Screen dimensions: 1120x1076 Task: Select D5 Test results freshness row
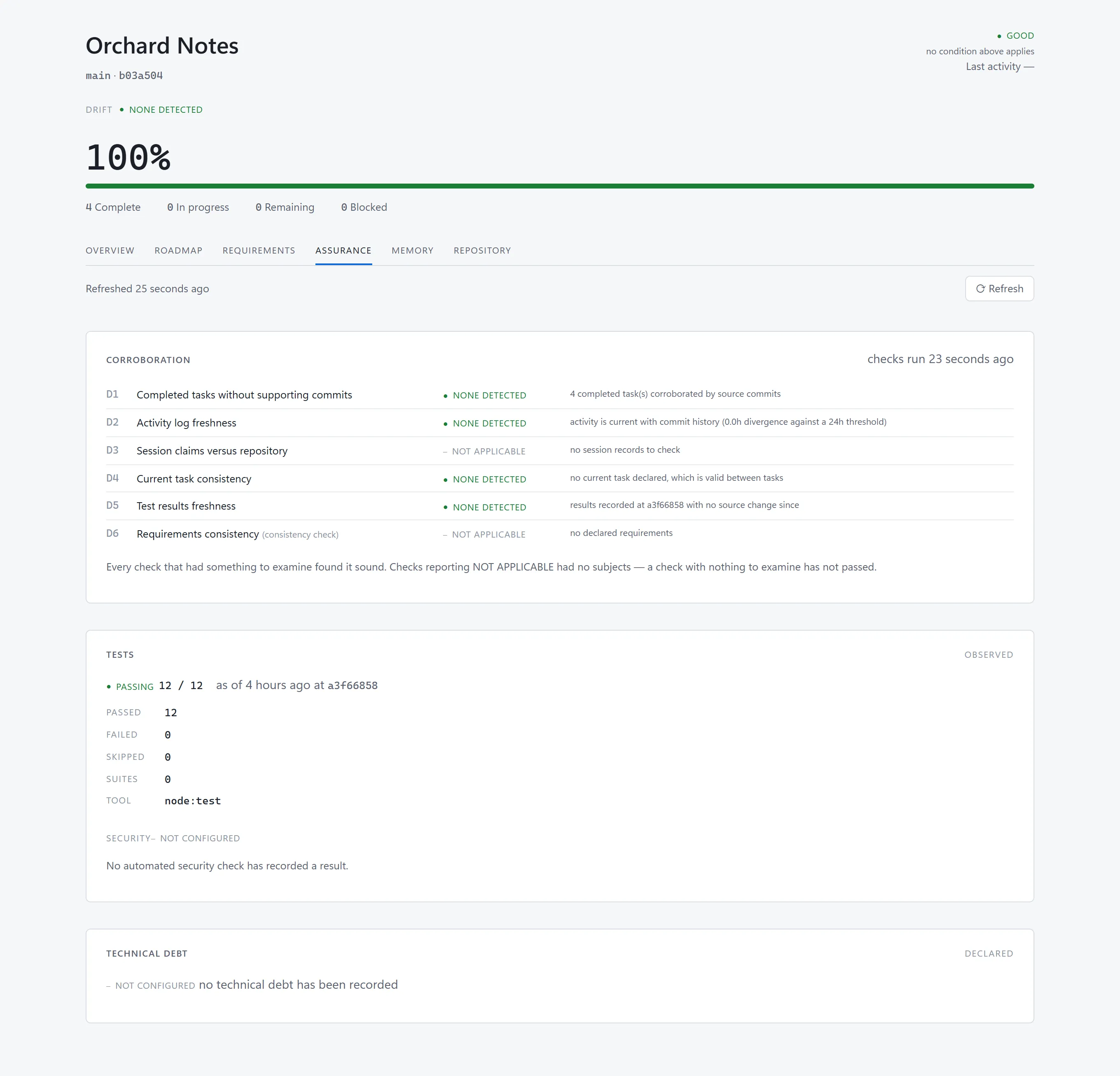tap(560, 506)
